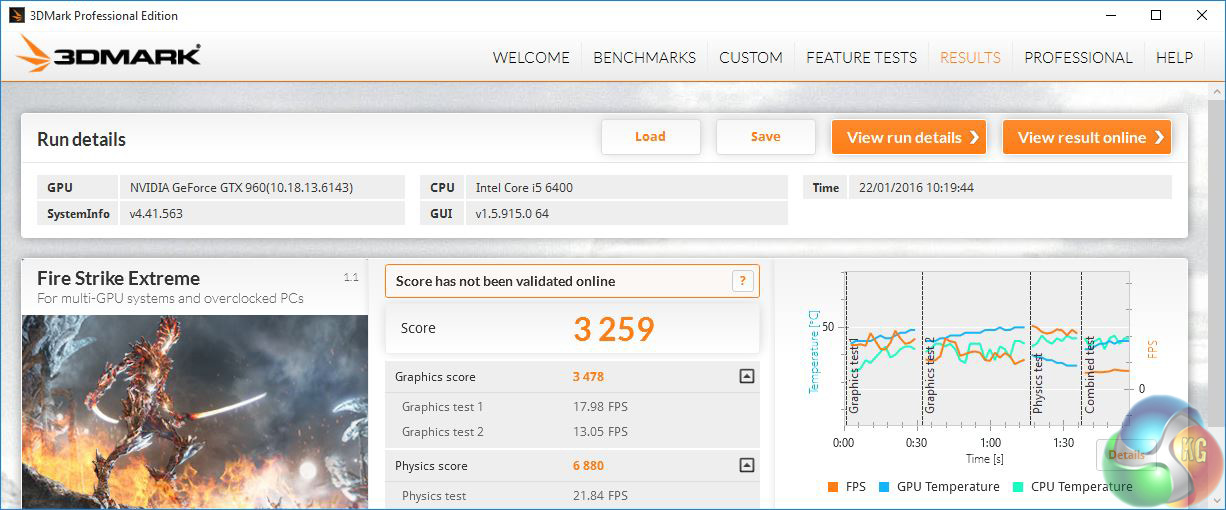The image size is (1226, 510).
Task: Open the Feature Tests tab
Action: (x=861, y=57)
